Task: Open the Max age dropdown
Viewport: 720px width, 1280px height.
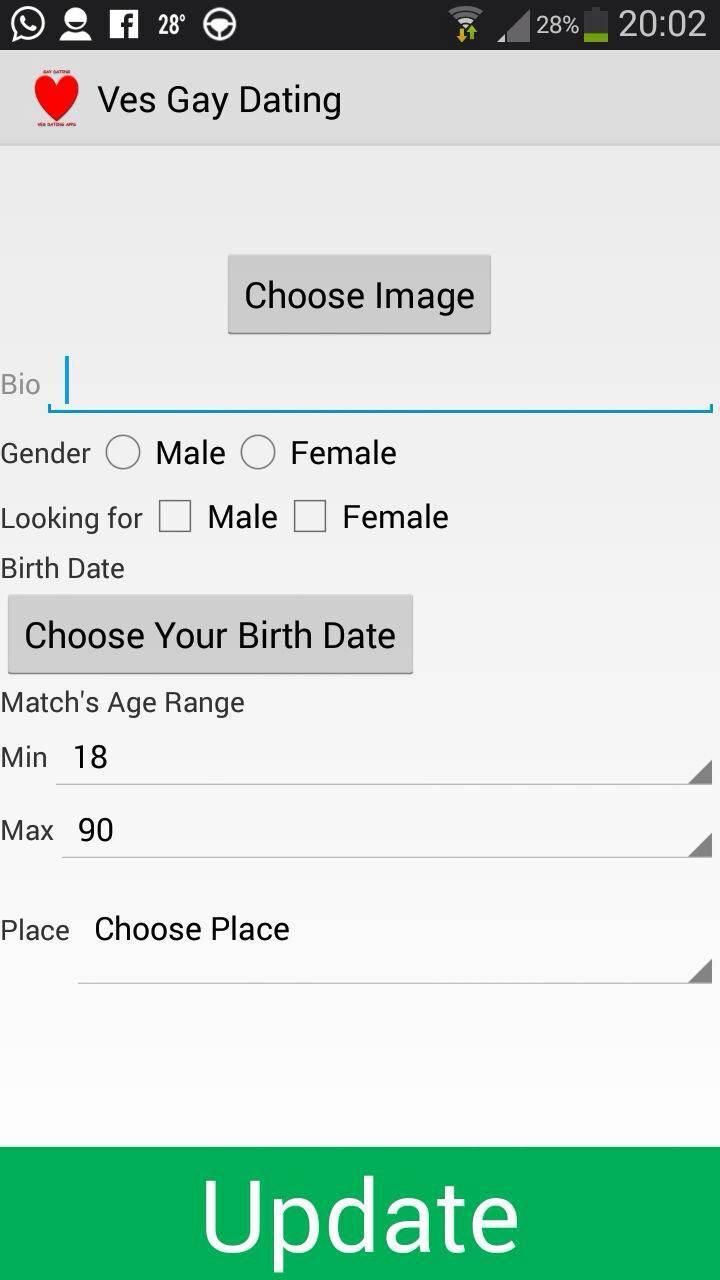Action: (x=386, y=831)
